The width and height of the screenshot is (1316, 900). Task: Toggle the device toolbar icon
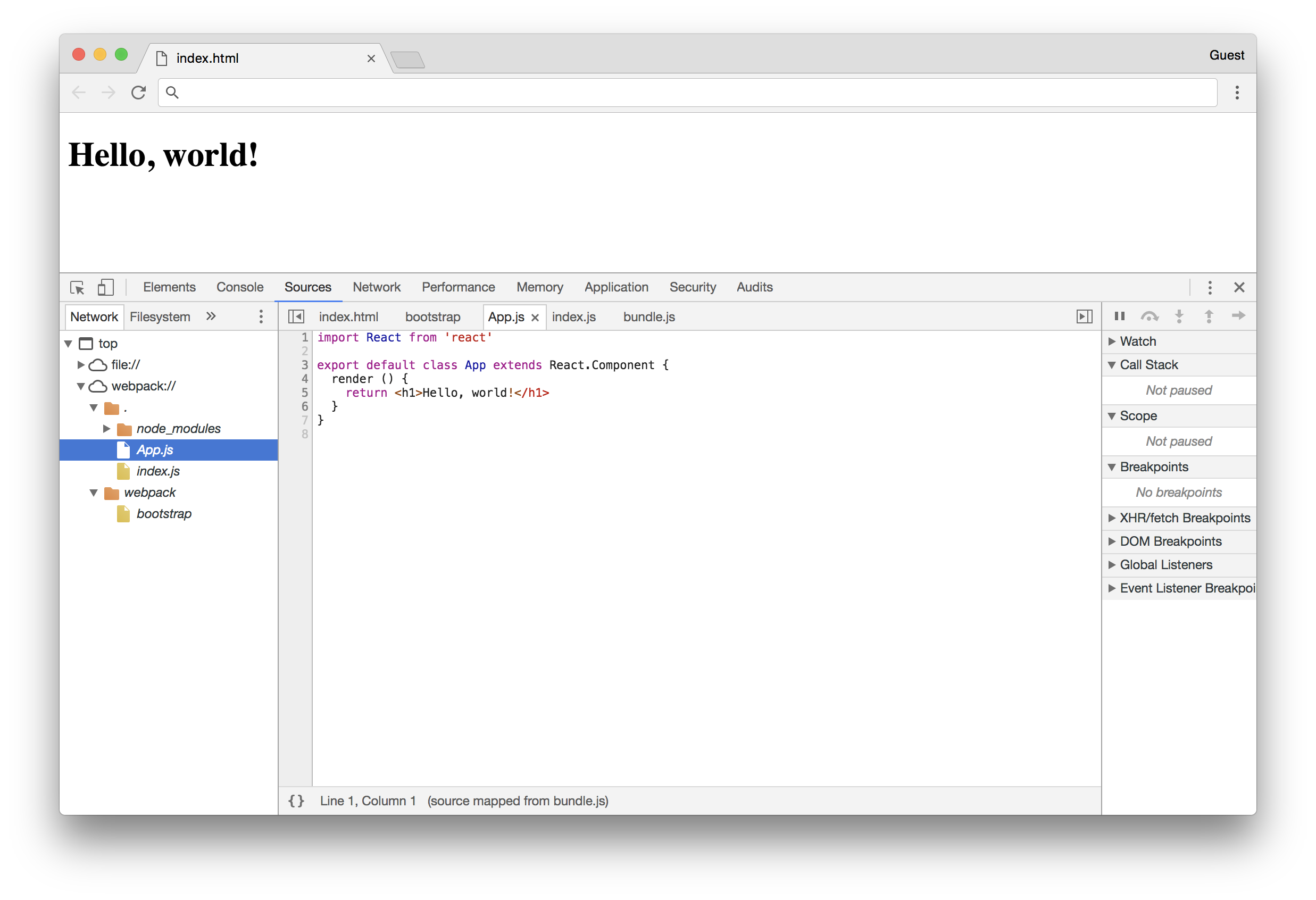(x=106, y=287)
